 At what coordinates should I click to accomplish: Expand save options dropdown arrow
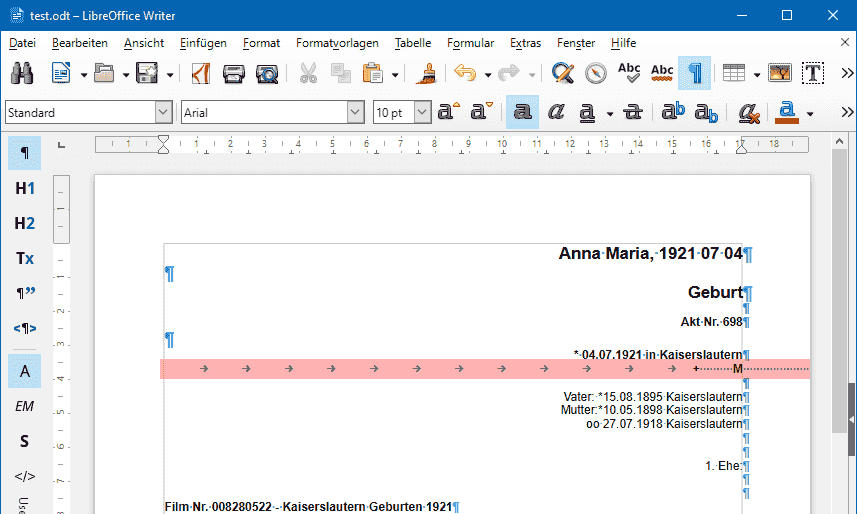tap(169, 75)
